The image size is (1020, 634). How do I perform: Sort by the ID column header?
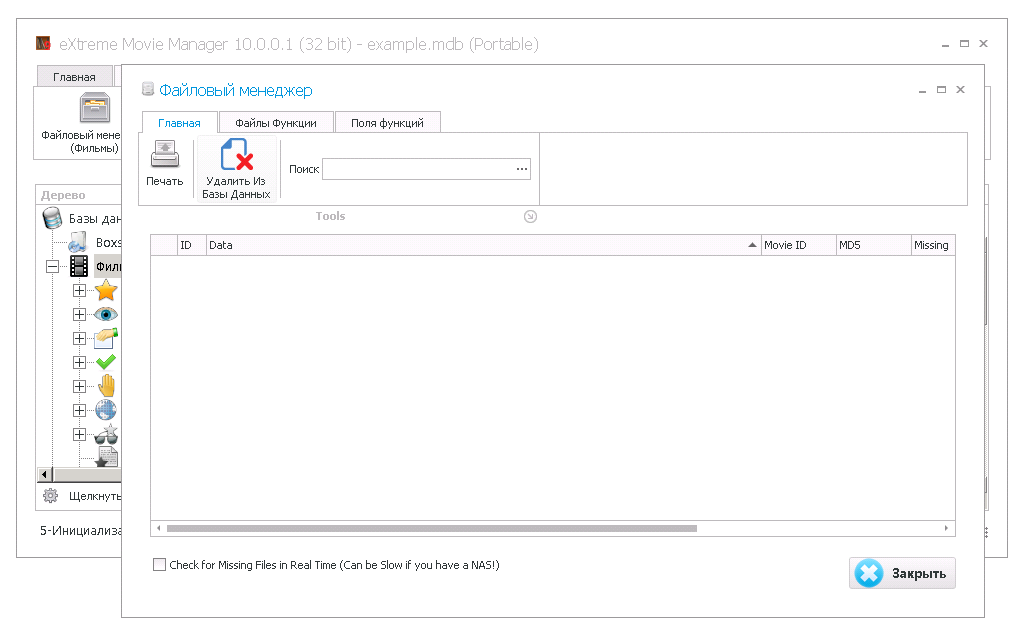[192, 245]
